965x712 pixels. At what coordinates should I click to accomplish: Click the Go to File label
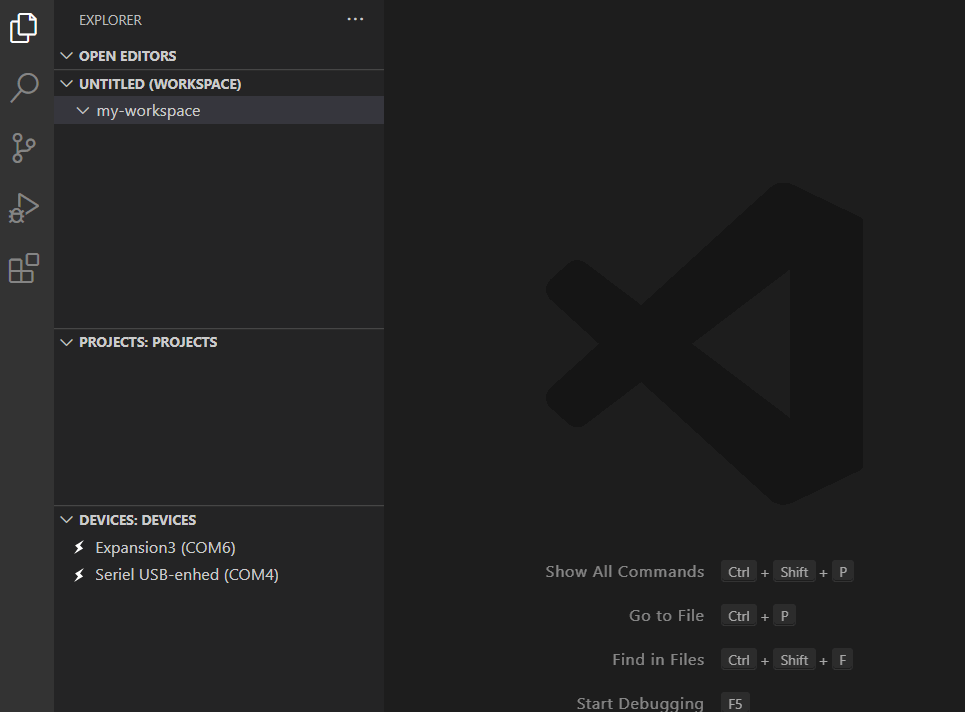pos(667,615)
